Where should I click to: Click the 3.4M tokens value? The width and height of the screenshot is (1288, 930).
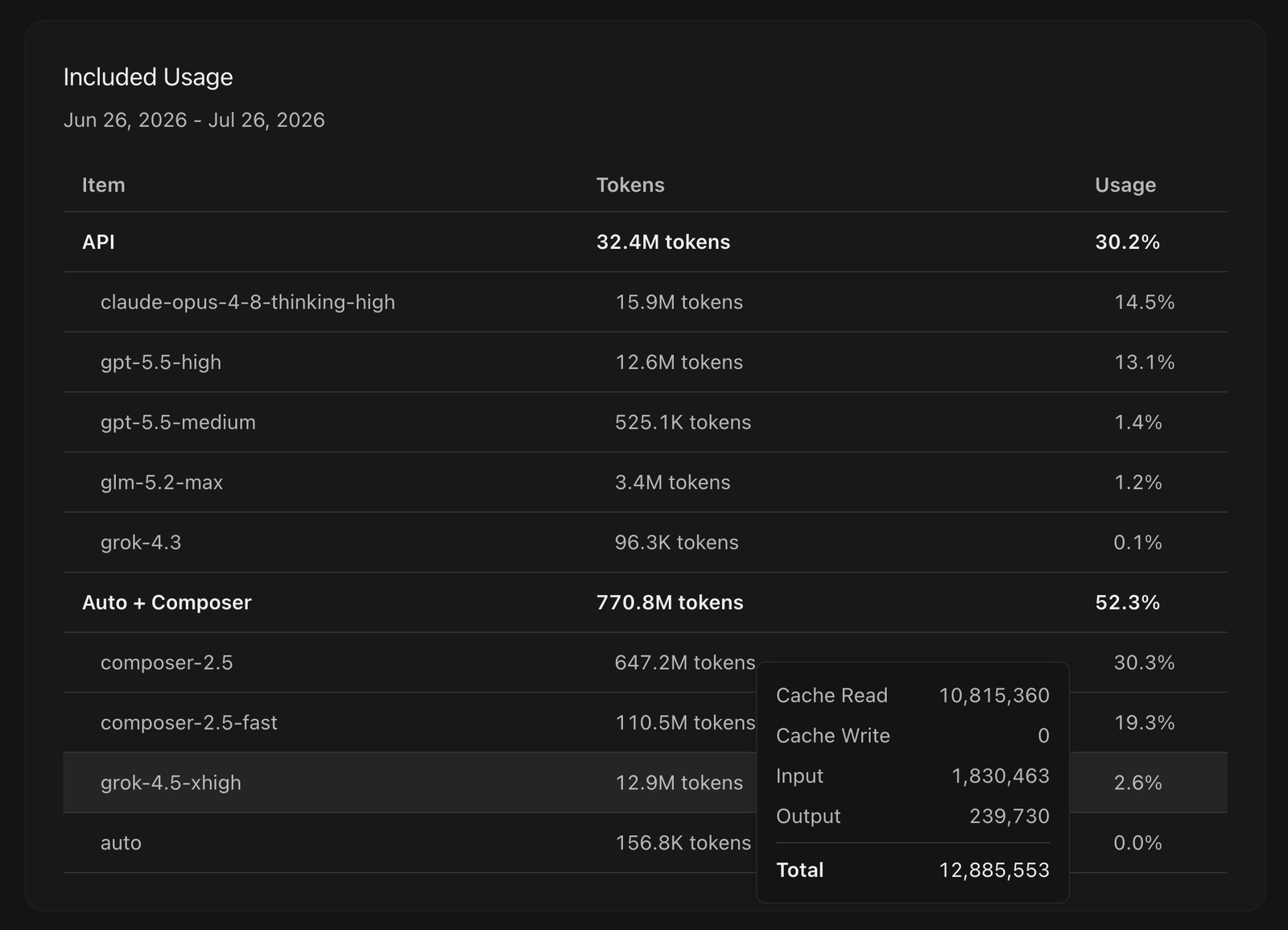point(672,482)
